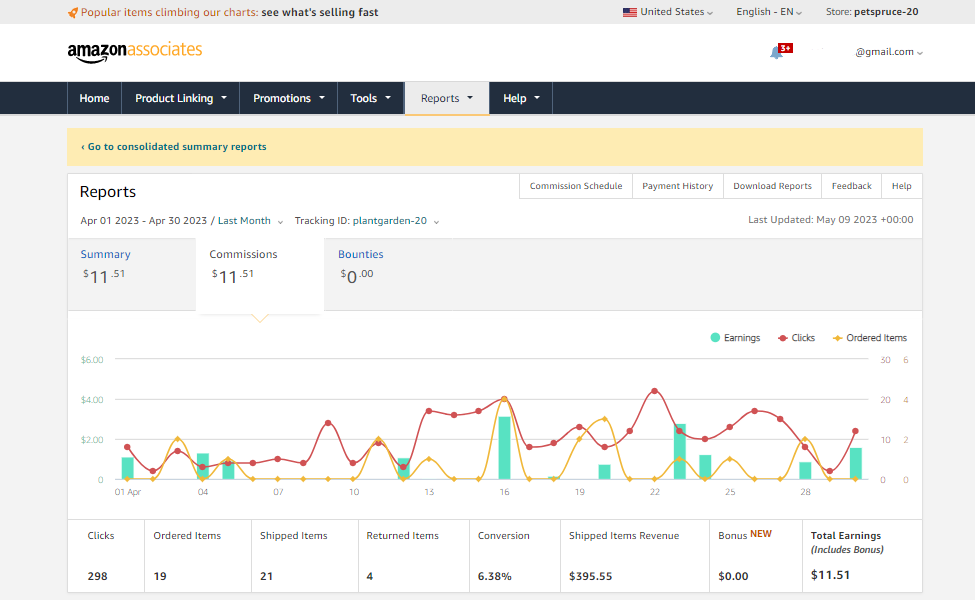
Task: Expand the Help navigation menu
Action: click(521, 98)
